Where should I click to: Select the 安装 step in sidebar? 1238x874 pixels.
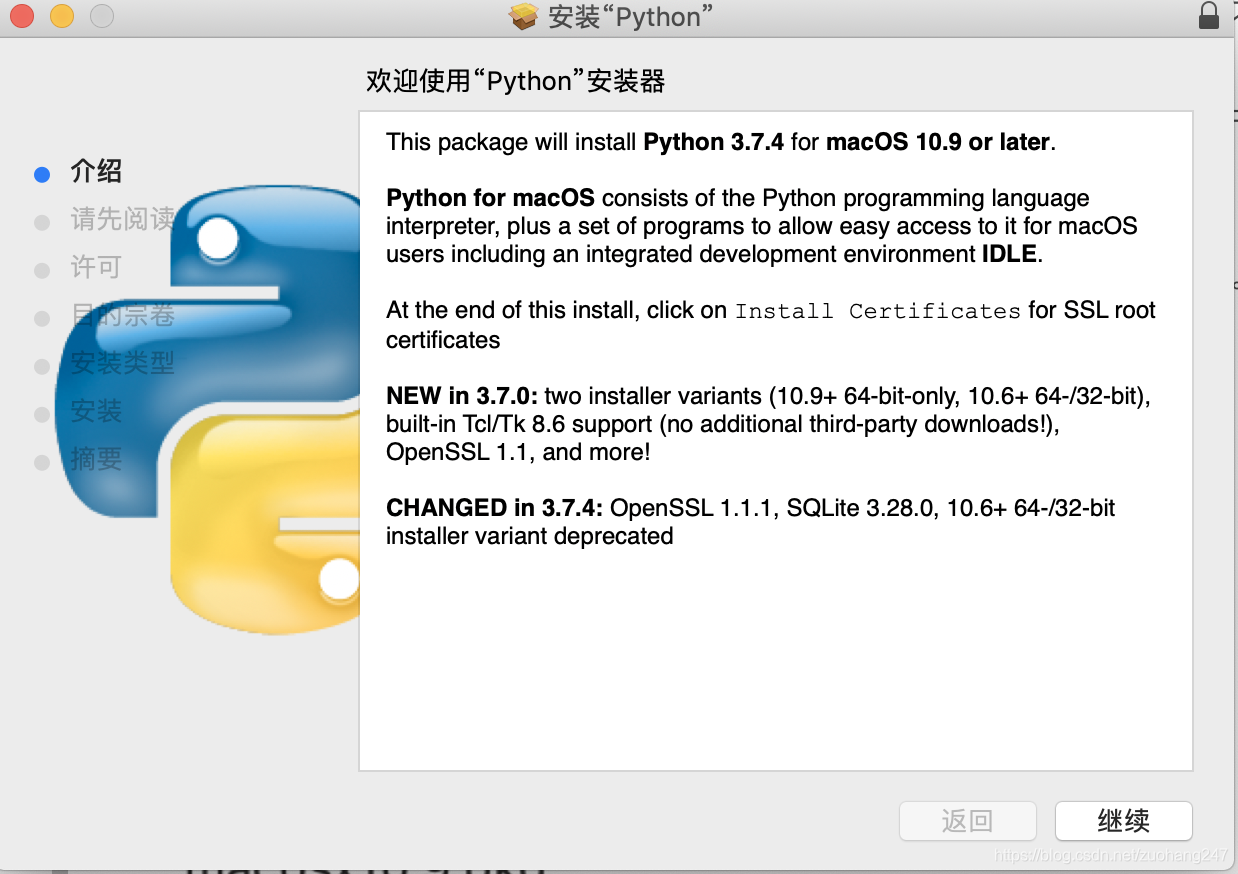97,411
